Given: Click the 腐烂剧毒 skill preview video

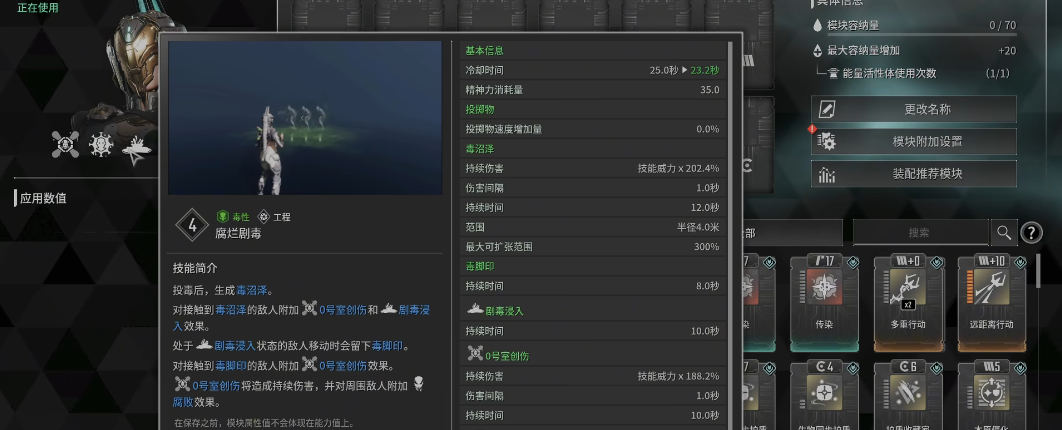Looking at the screenshot, I should 305,118.
